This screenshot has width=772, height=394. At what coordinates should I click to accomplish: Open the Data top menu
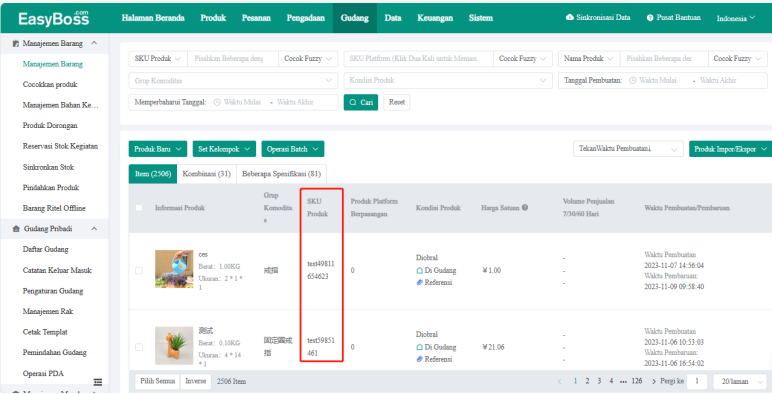click(x=393, y=18)
